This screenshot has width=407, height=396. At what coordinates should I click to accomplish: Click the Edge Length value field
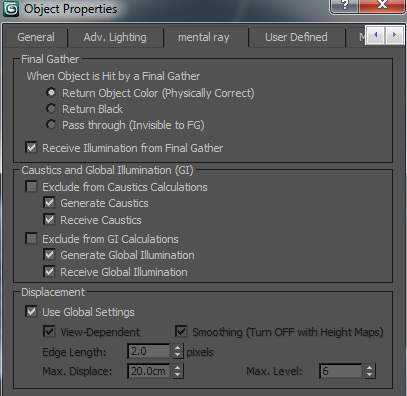(x=149, y=351)
